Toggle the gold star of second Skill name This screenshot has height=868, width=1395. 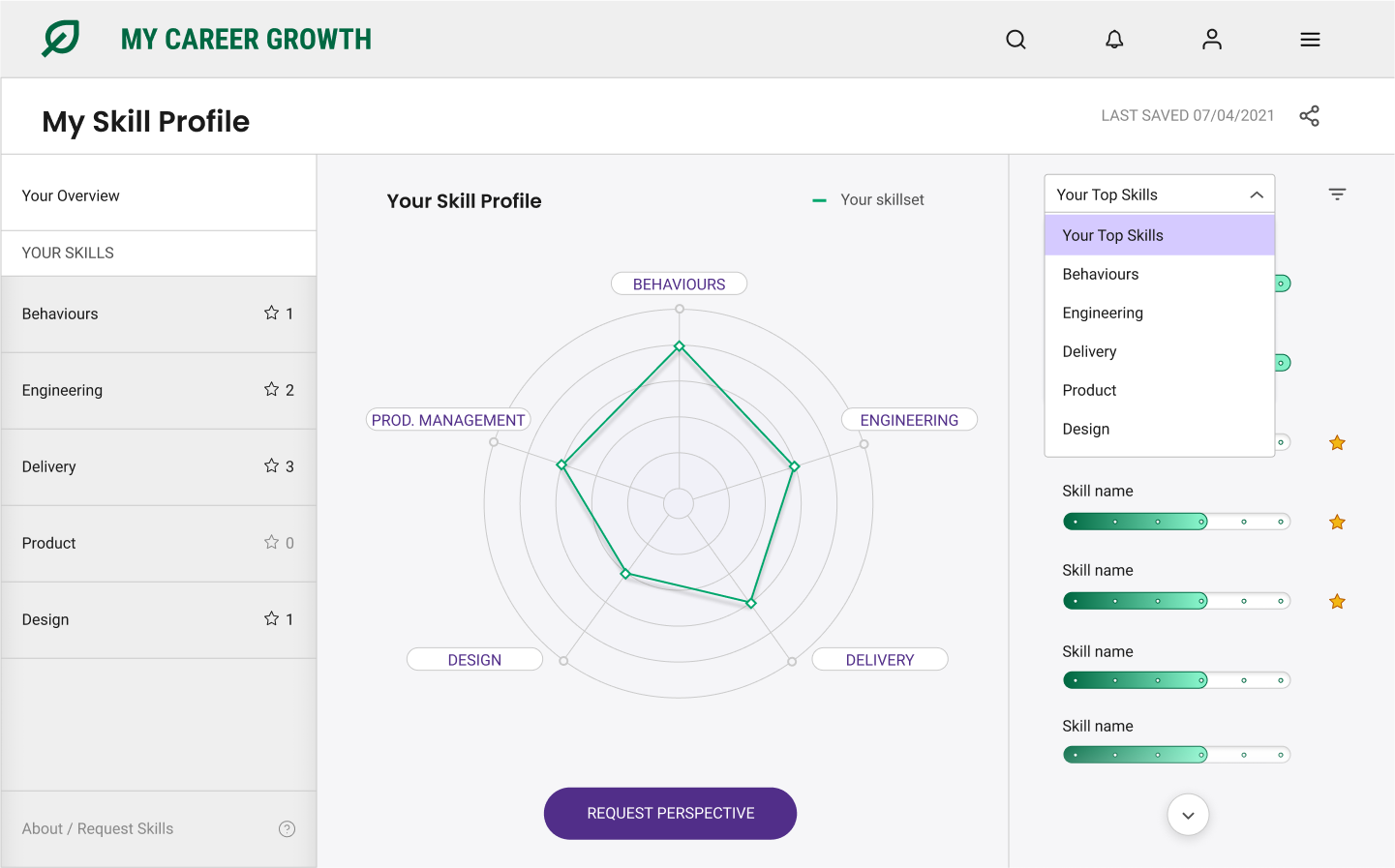coord(1337,602)
